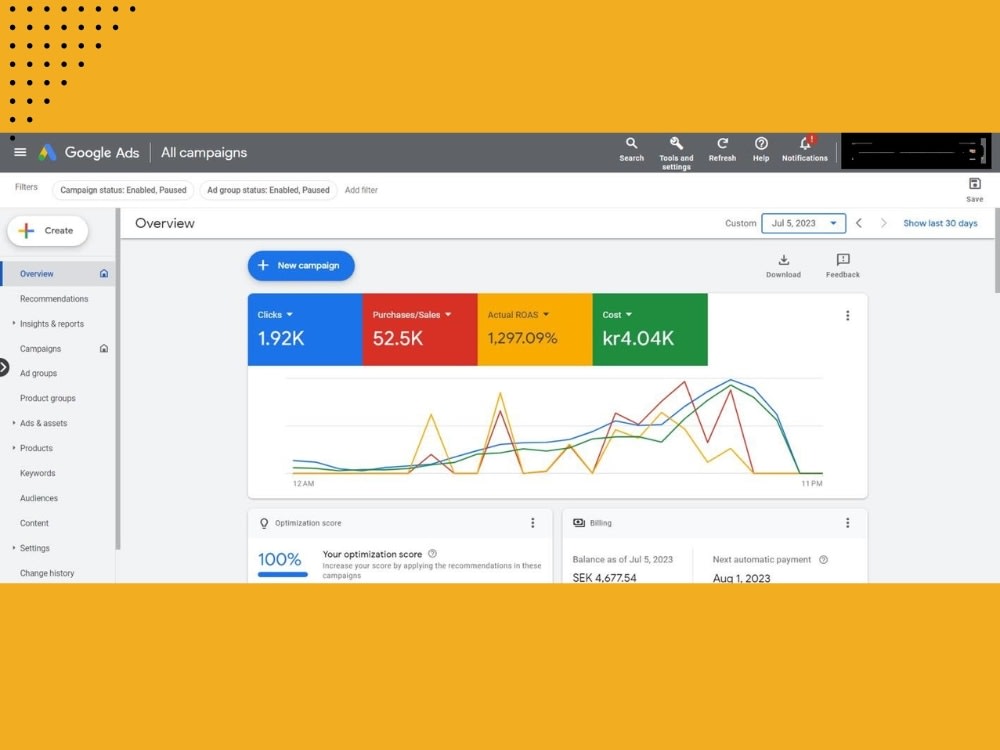Open Search in the top bar

(x=631, y=150)
